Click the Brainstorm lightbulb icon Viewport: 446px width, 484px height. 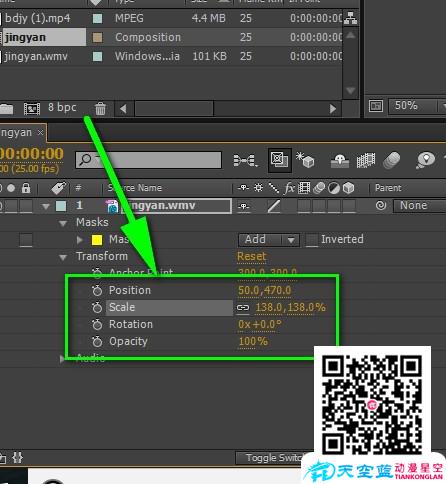[x=426, y=160]
